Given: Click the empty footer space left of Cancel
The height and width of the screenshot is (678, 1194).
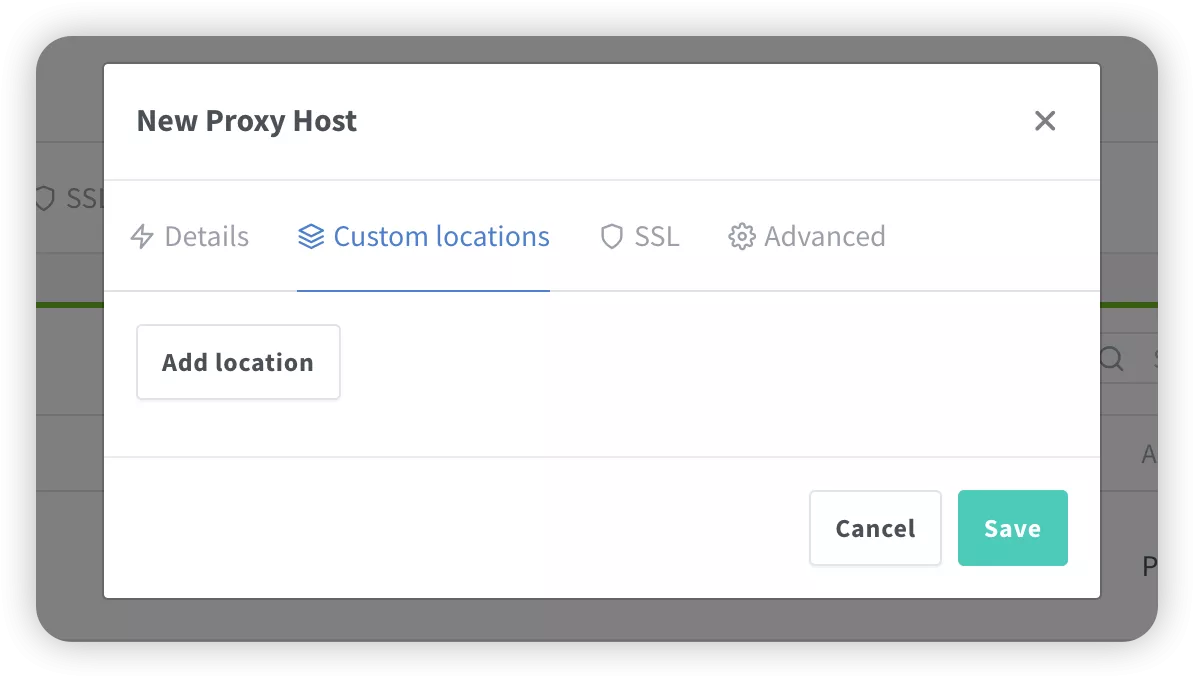Looking at the screenshot, I should tap(450, 528).
